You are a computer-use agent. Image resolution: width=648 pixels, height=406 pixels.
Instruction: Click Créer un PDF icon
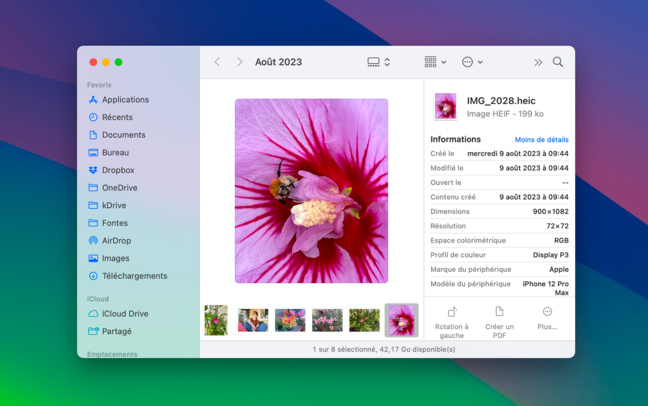(499, 313)
